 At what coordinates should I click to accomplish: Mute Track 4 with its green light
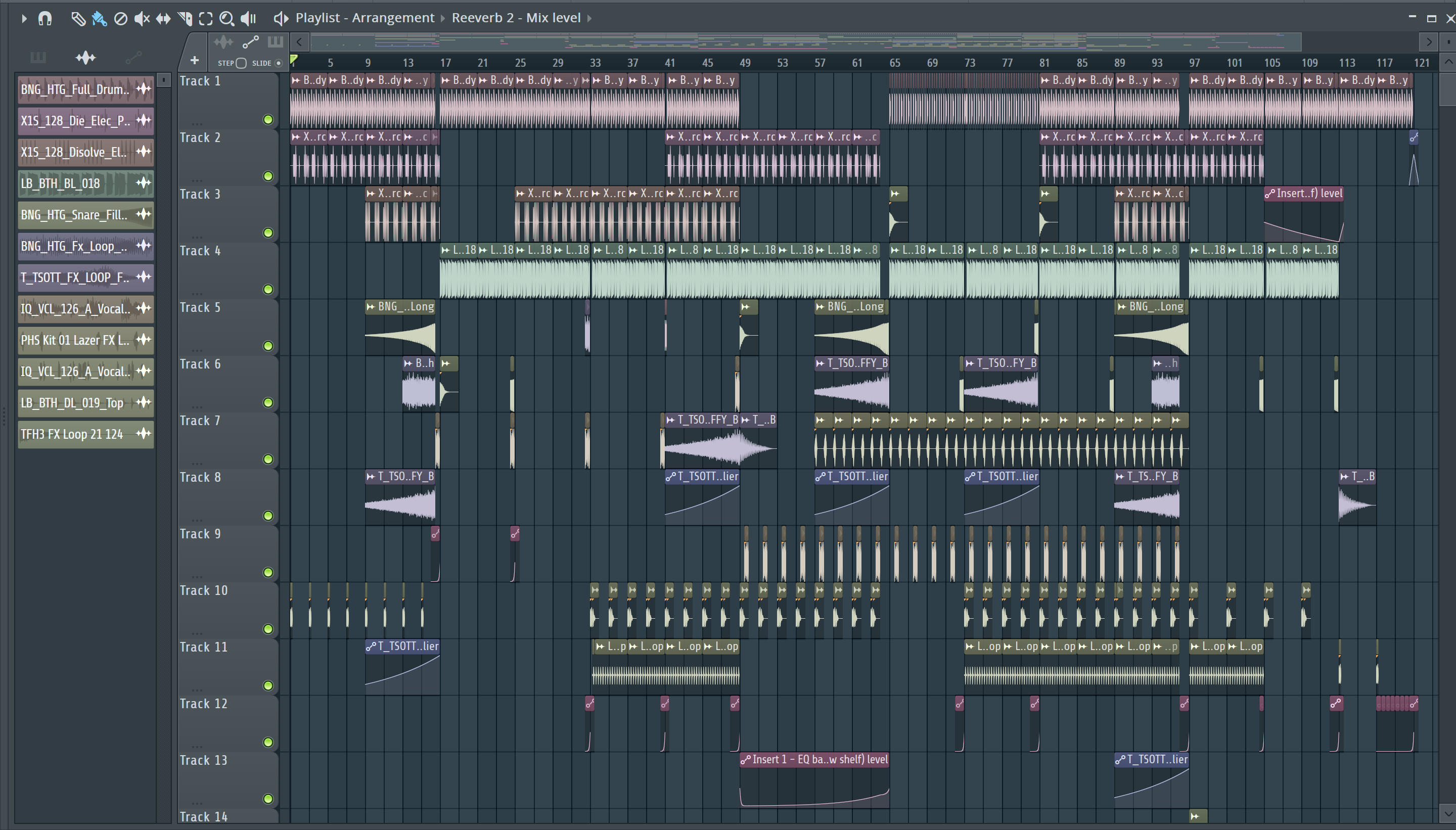click(x=268, y=290)
